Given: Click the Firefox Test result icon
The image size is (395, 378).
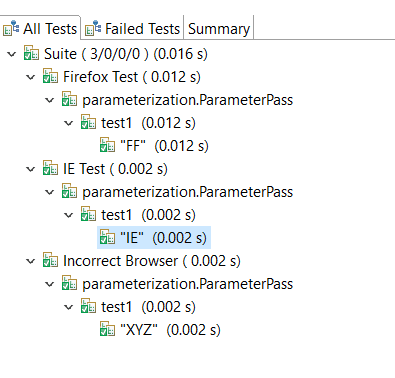Looking at the screenshot, I should pyautogui.click(x=50, y=76).
